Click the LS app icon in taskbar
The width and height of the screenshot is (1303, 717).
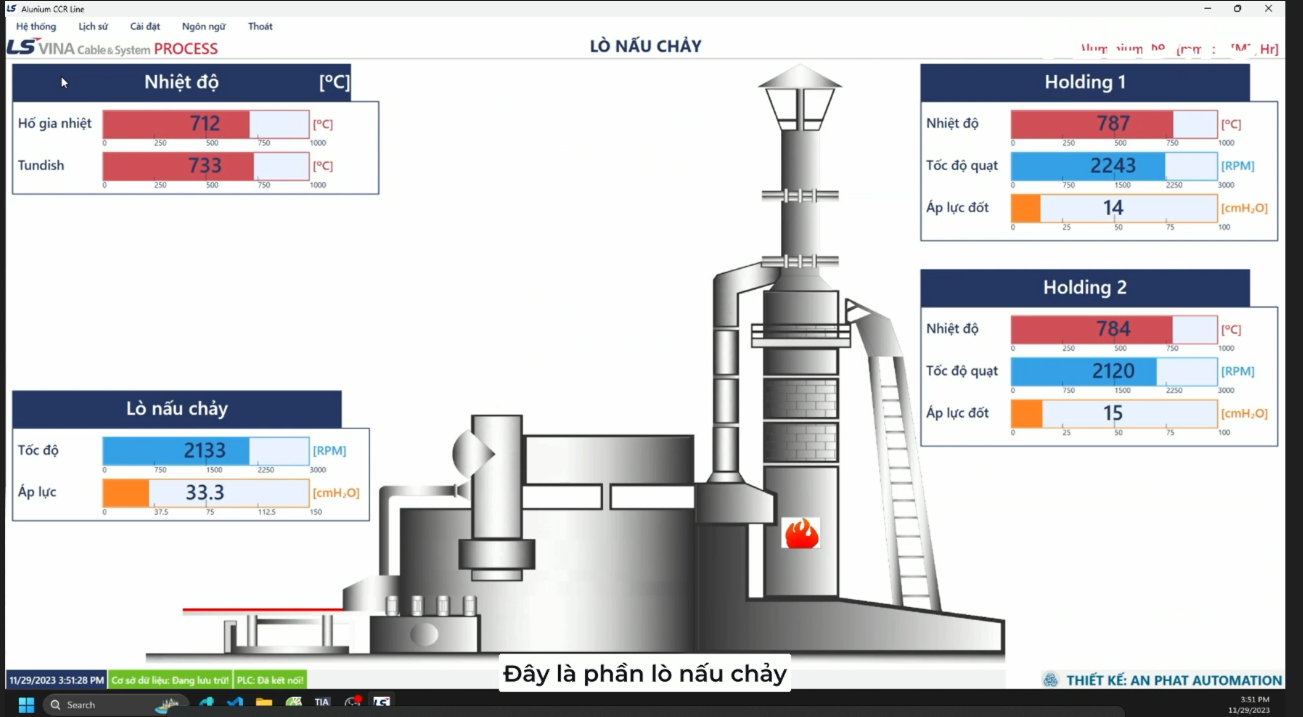click(x=381, y=703)
